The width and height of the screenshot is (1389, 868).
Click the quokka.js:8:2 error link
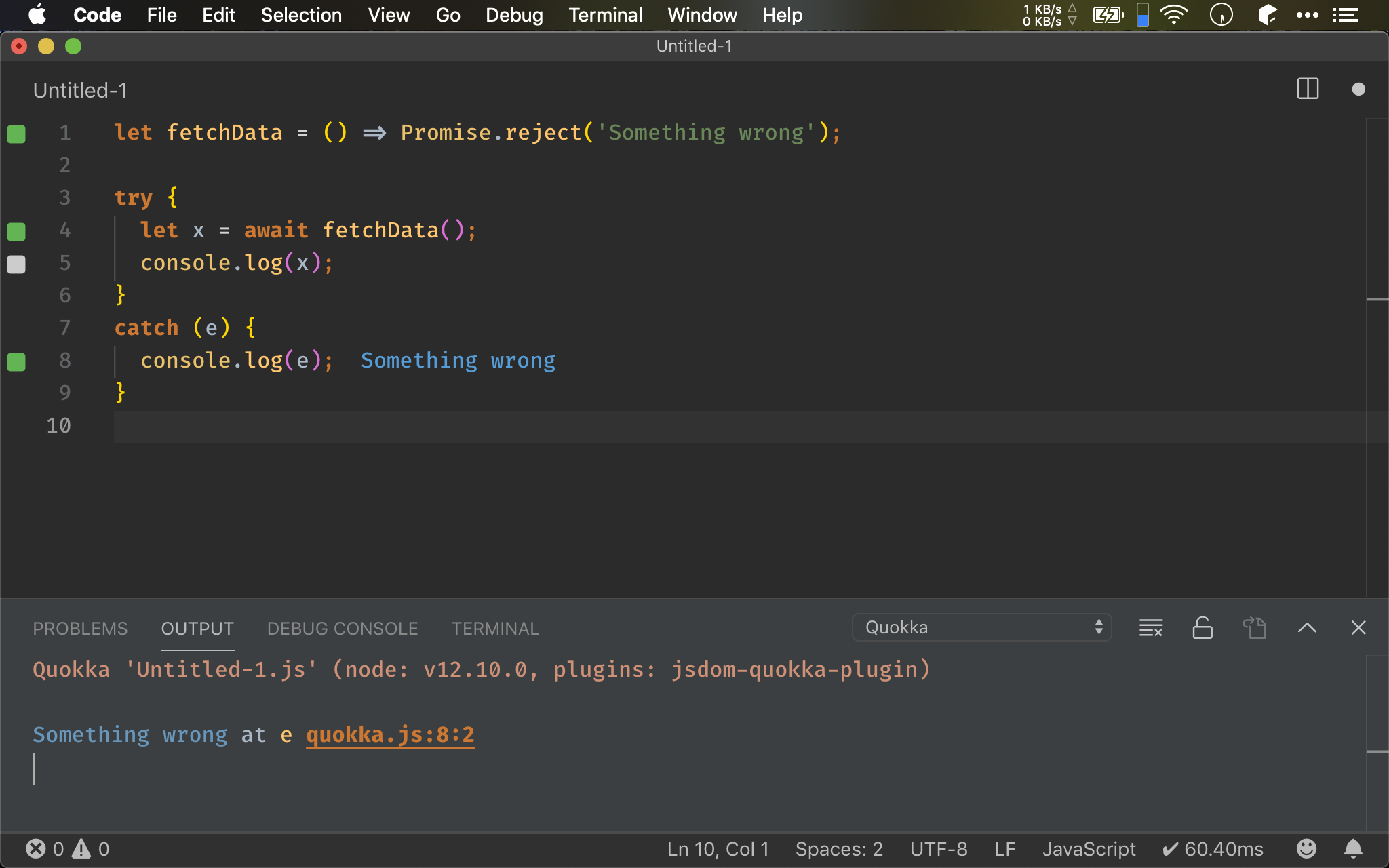(390, 734)
